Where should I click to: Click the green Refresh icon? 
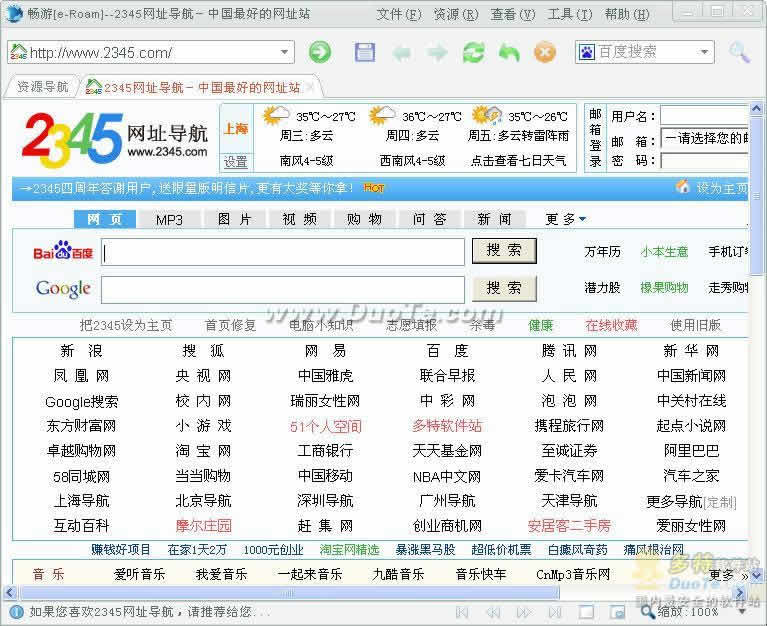(x=474, y=52)
